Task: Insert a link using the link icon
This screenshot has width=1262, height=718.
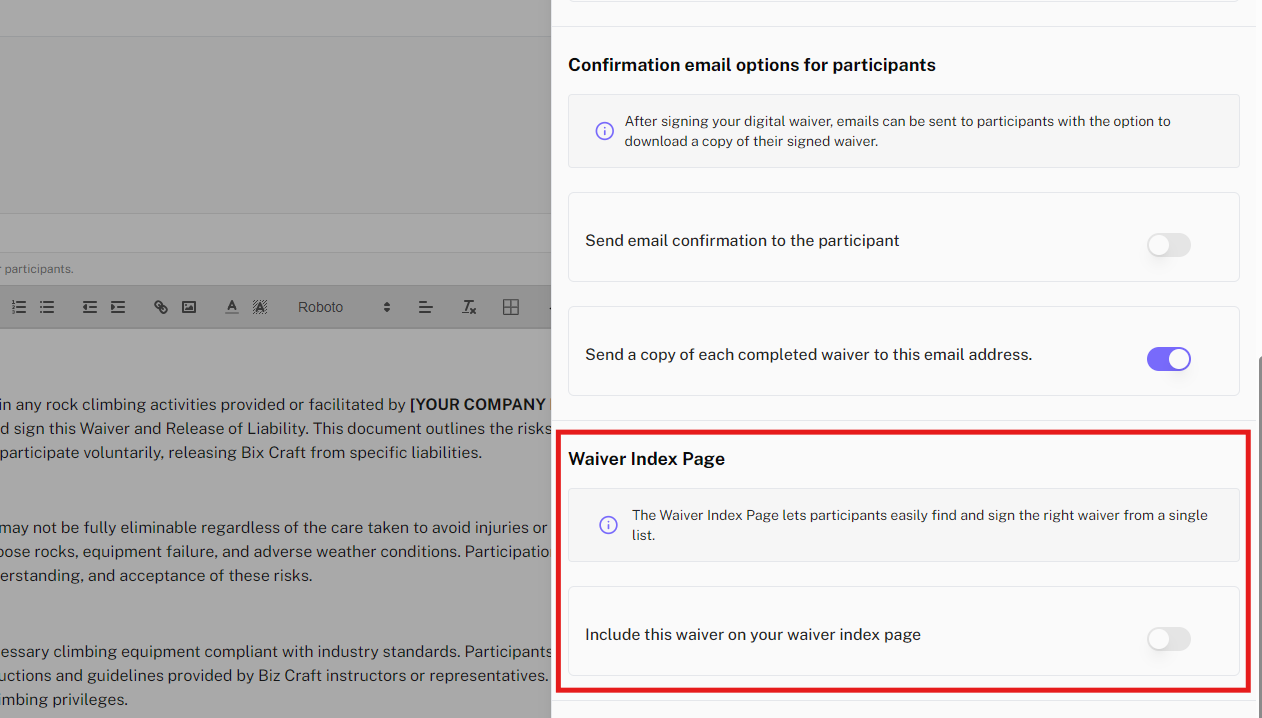Action: point(160,307)
